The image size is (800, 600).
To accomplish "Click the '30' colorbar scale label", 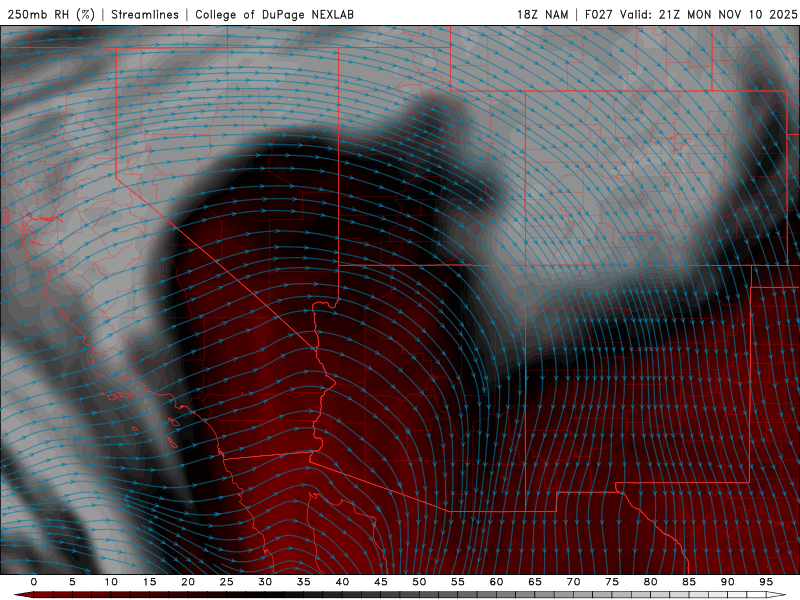I will (265, 582).
